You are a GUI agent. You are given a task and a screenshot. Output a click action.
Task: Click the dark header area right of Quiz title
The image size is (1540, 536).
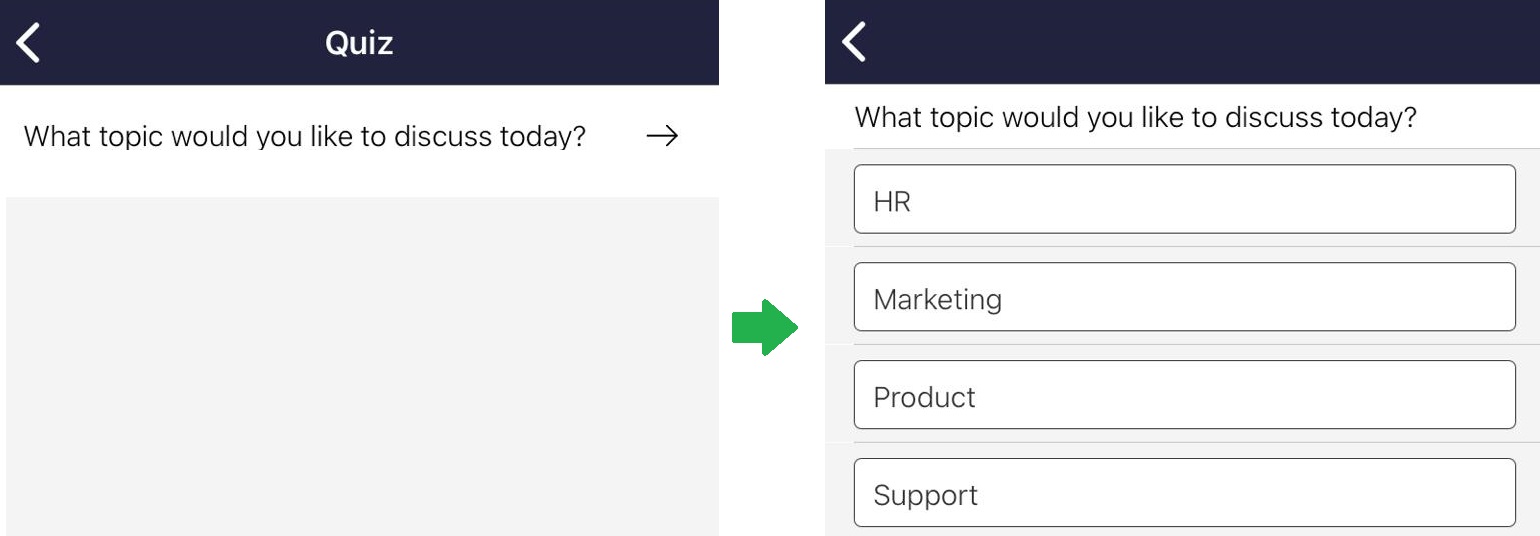coord(556,43)
